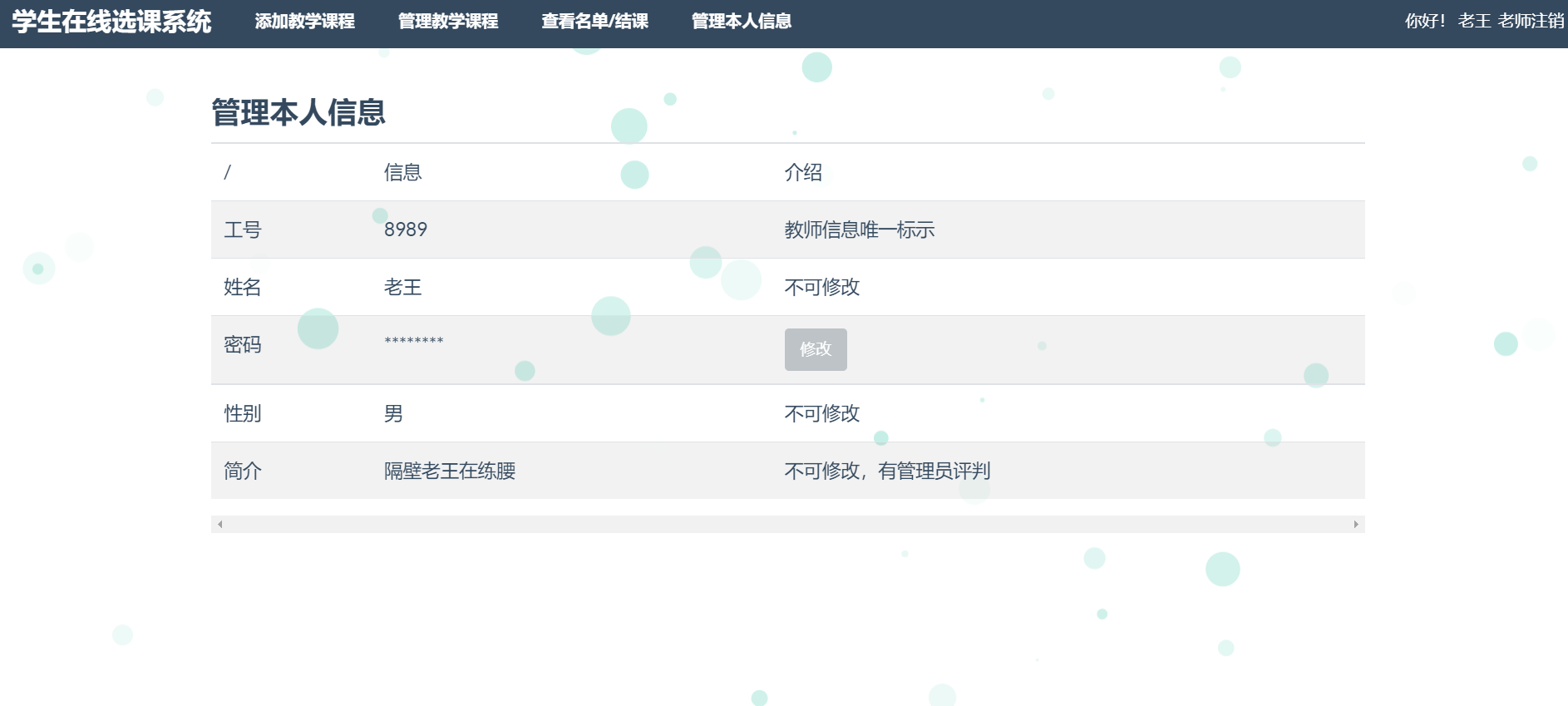1568x706 pixels.
Task: Click the masked password asterisks
Action: point(413,342)
